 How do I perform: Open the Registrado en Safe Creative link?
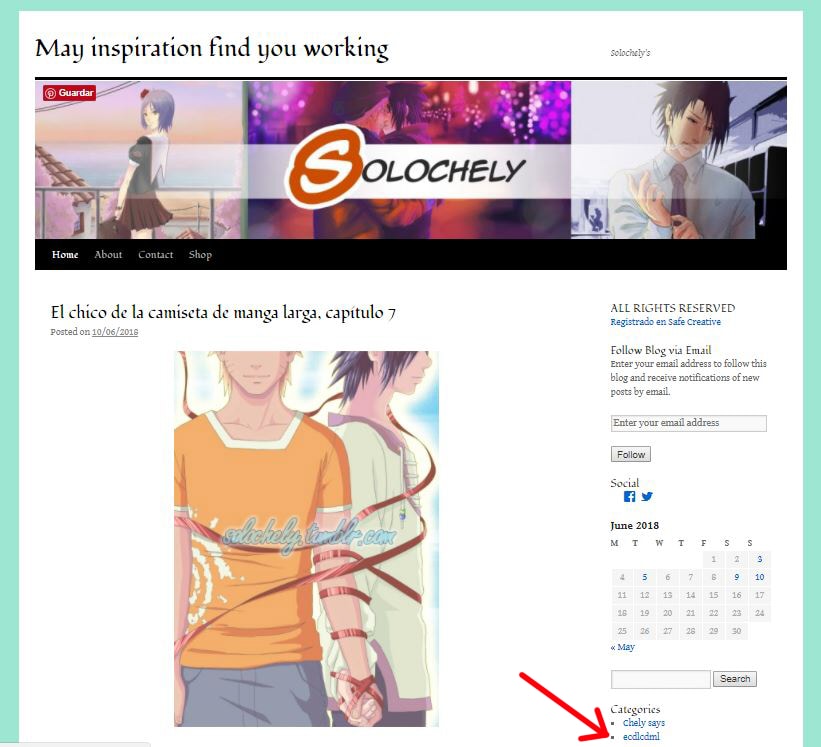(665, 322)
